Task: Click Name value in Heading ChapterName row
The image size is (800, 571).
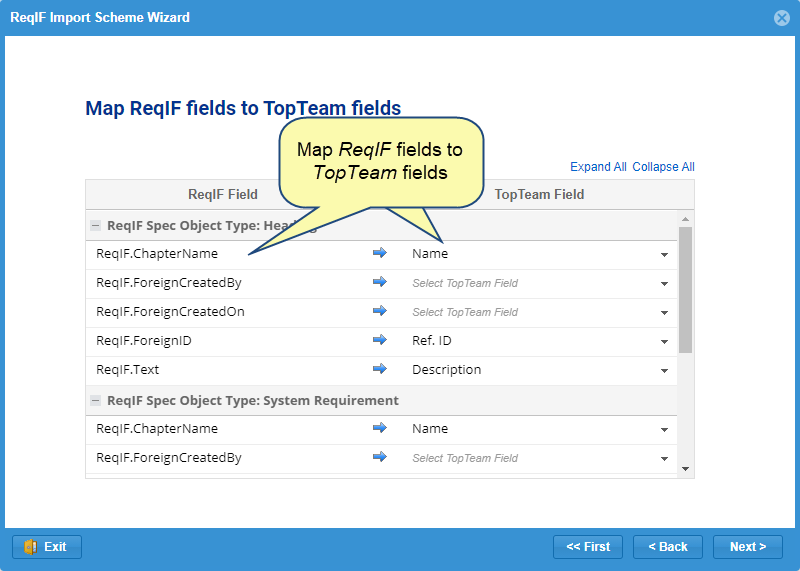Action: [x=430, y=254]
